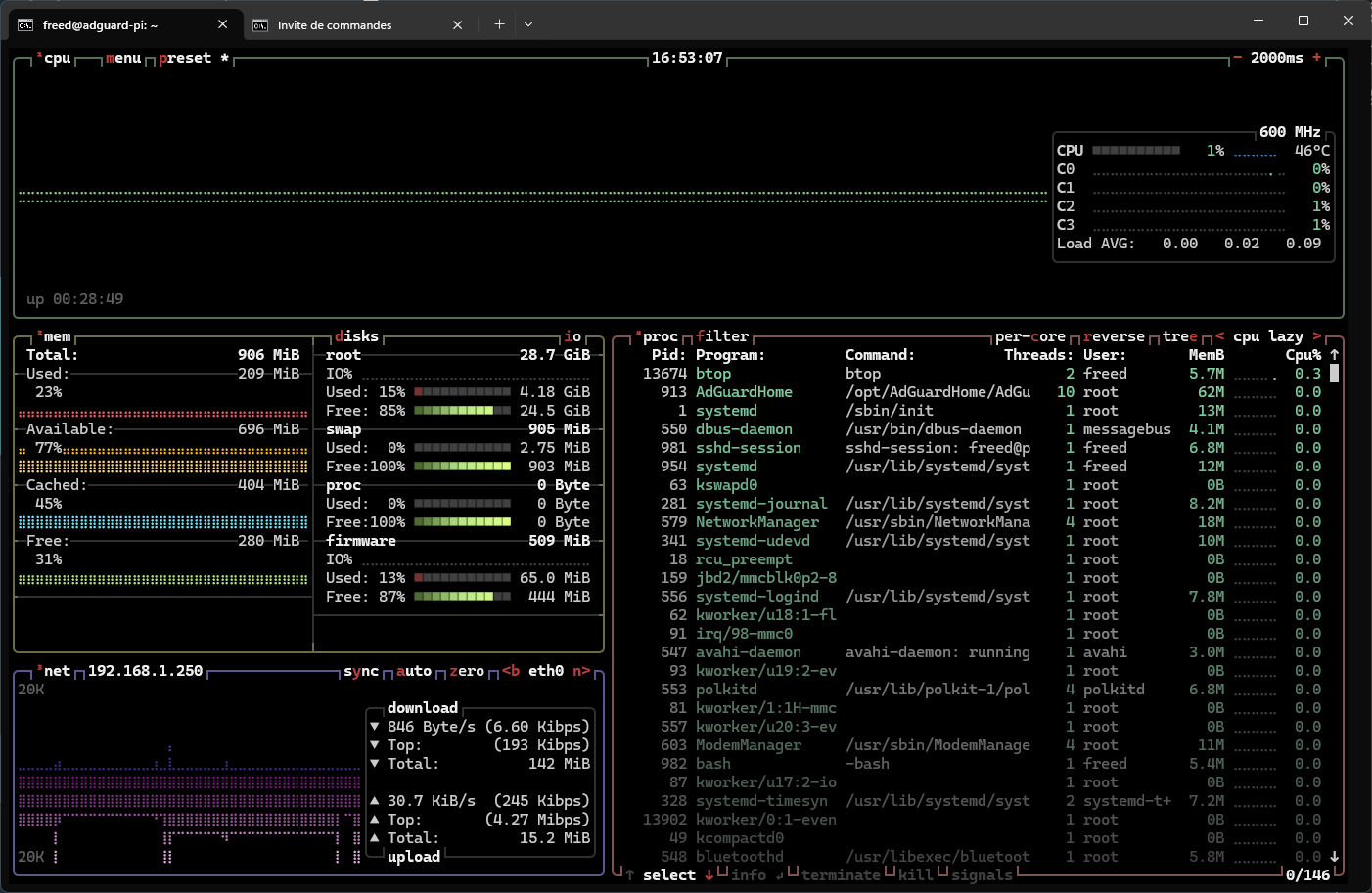Toggle reverse sorting of processes

1113,336
